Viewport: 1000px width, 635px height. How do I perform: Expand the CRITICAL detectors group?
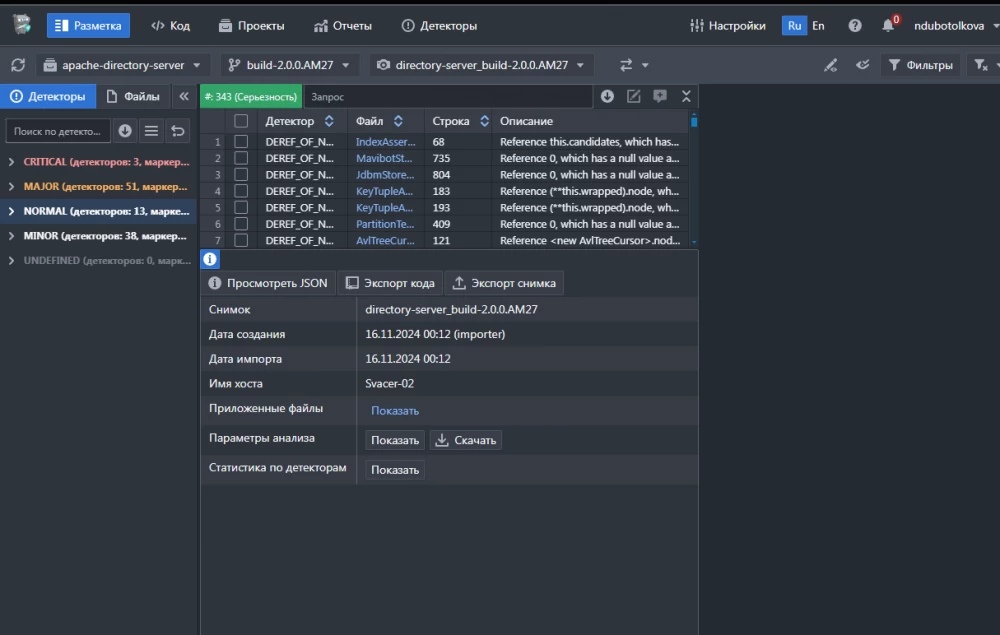[11, 162]
